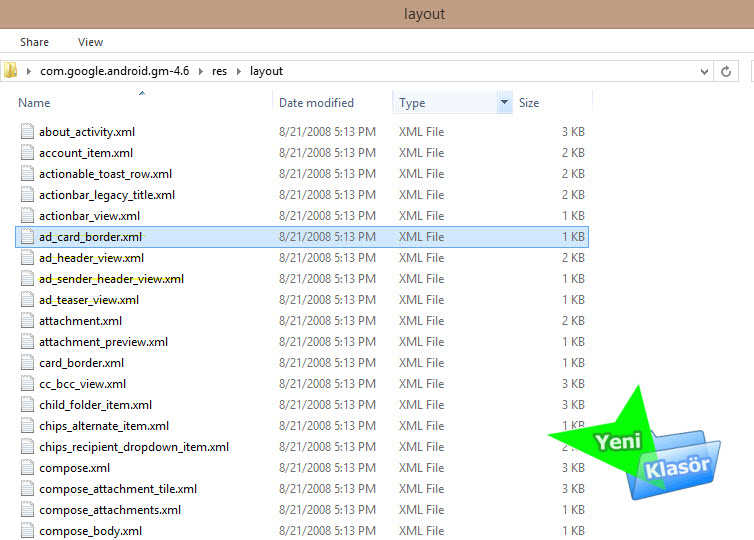Open the address bar history dropdown
754x540 pixels.
pos(704,71)
